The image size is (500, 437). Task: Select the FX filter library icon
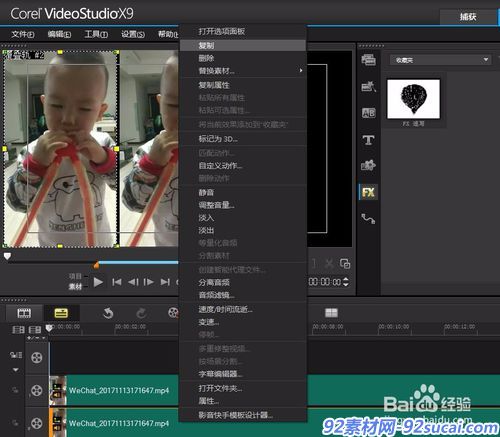(x=368, y=192)
